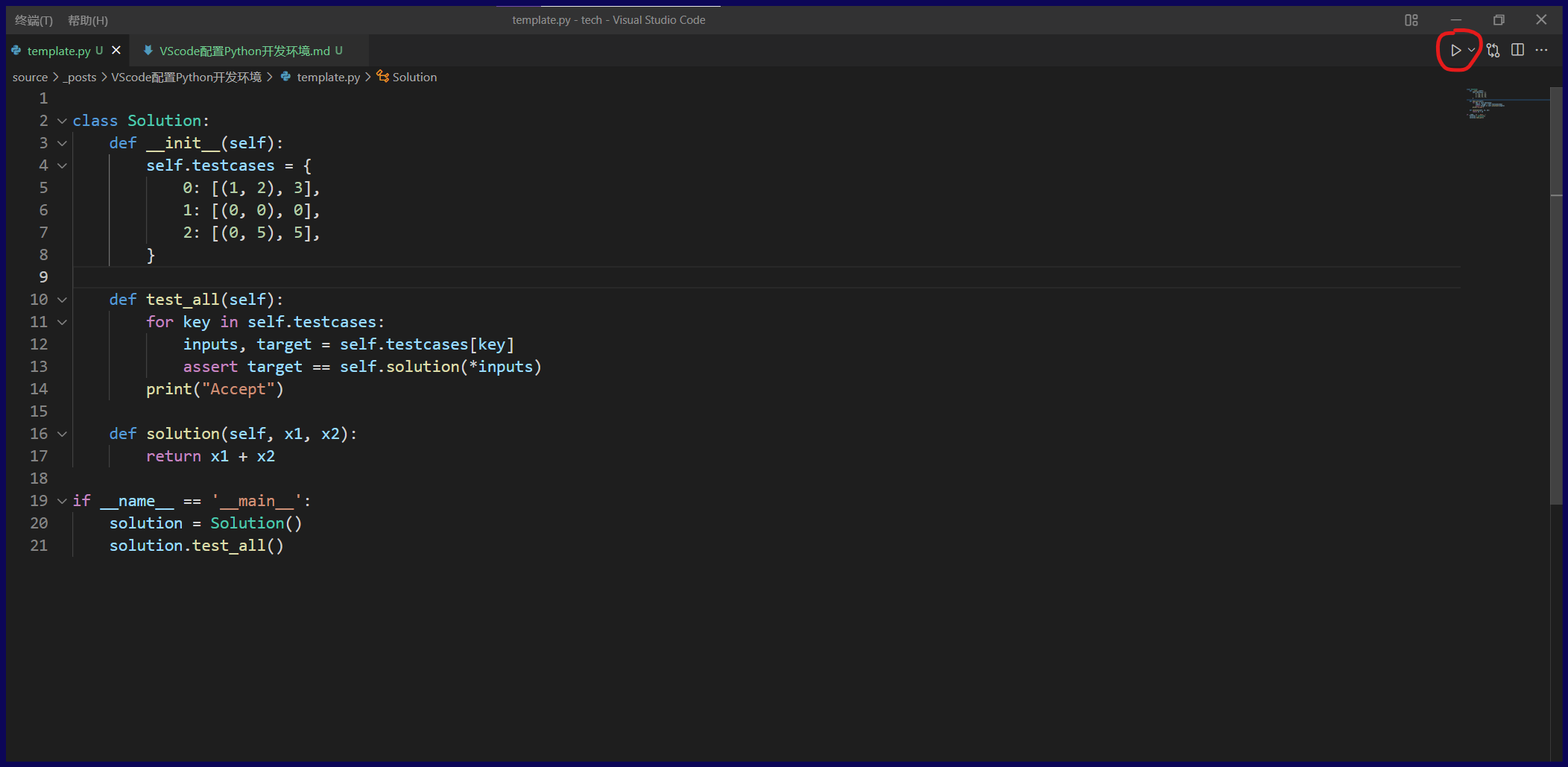Image resolution: width=1568 pixels, height=767 pixels.
Task: Fold the test_all method at line 10
Action: tap(63, 300)
